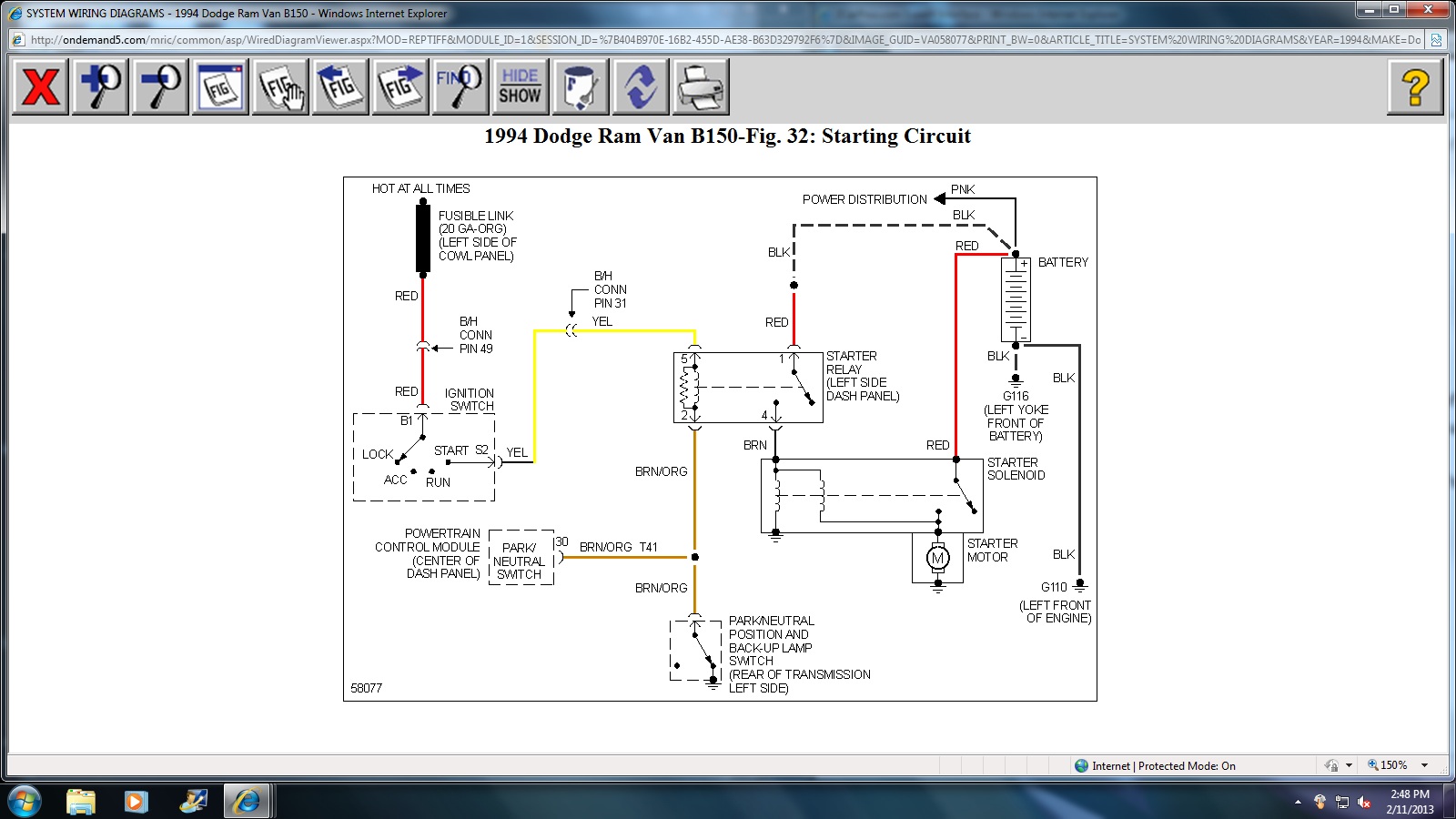Toggle the Hide/Show button

coord(520,87)
